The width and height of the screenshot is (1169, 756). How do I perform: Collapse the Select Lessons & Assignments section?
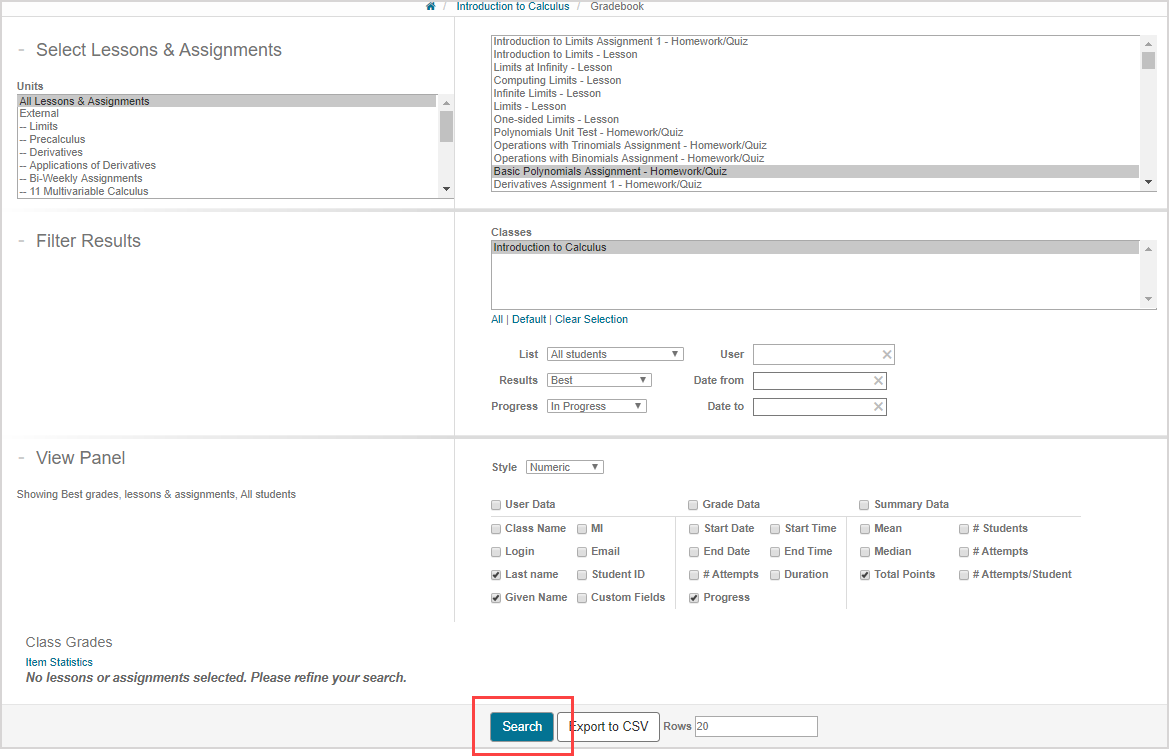tap(21, 50)
